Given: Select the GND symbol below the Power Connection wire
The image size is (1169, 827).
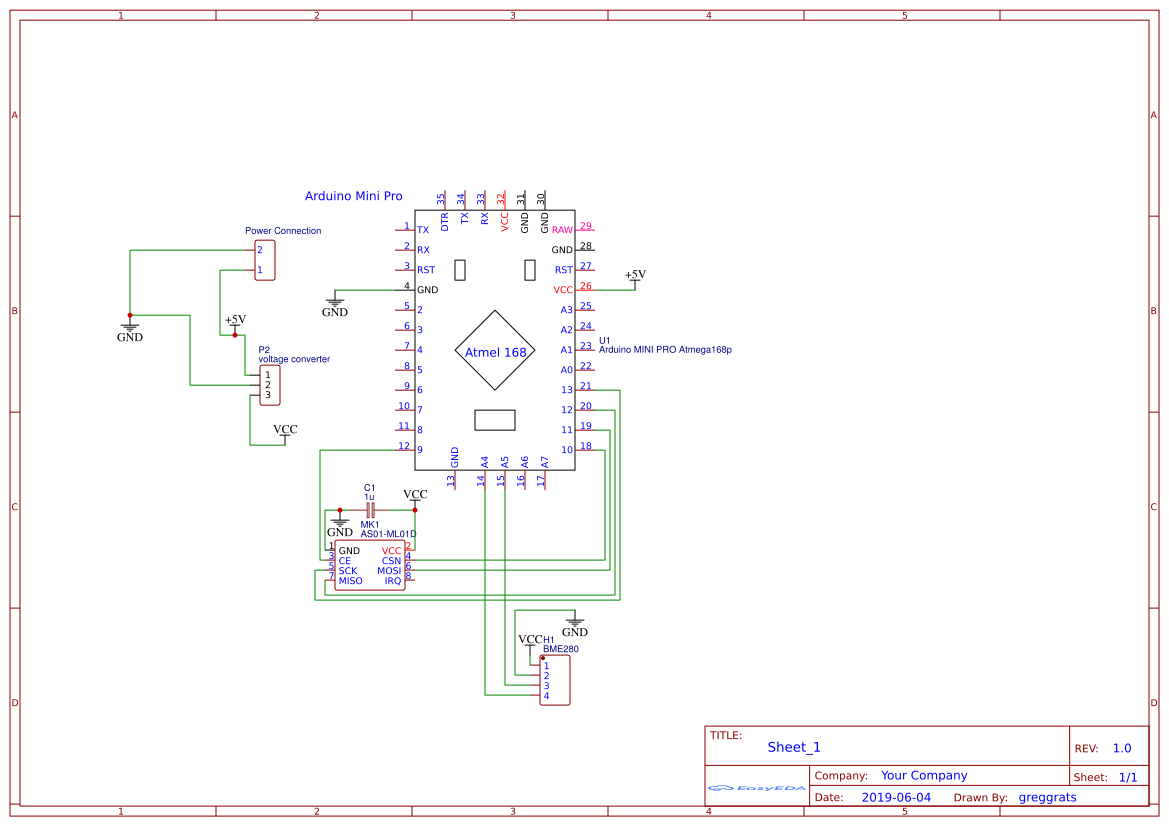Looking at the screenshot, I should 130,331.
